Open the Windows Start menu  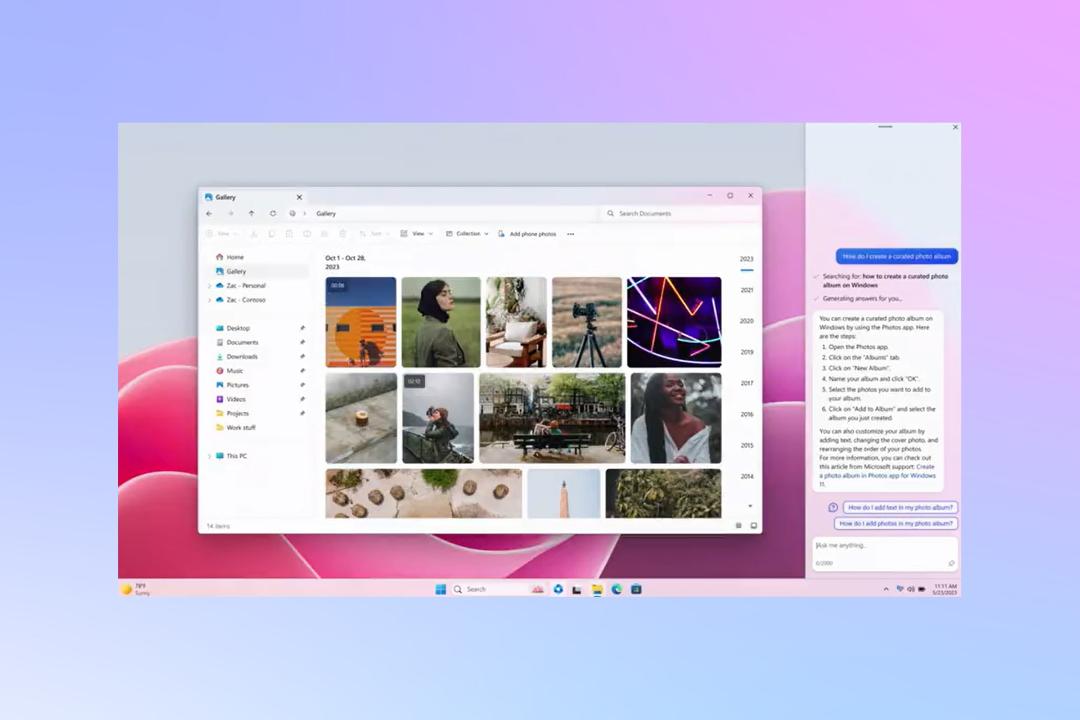[x=441, y=589]
